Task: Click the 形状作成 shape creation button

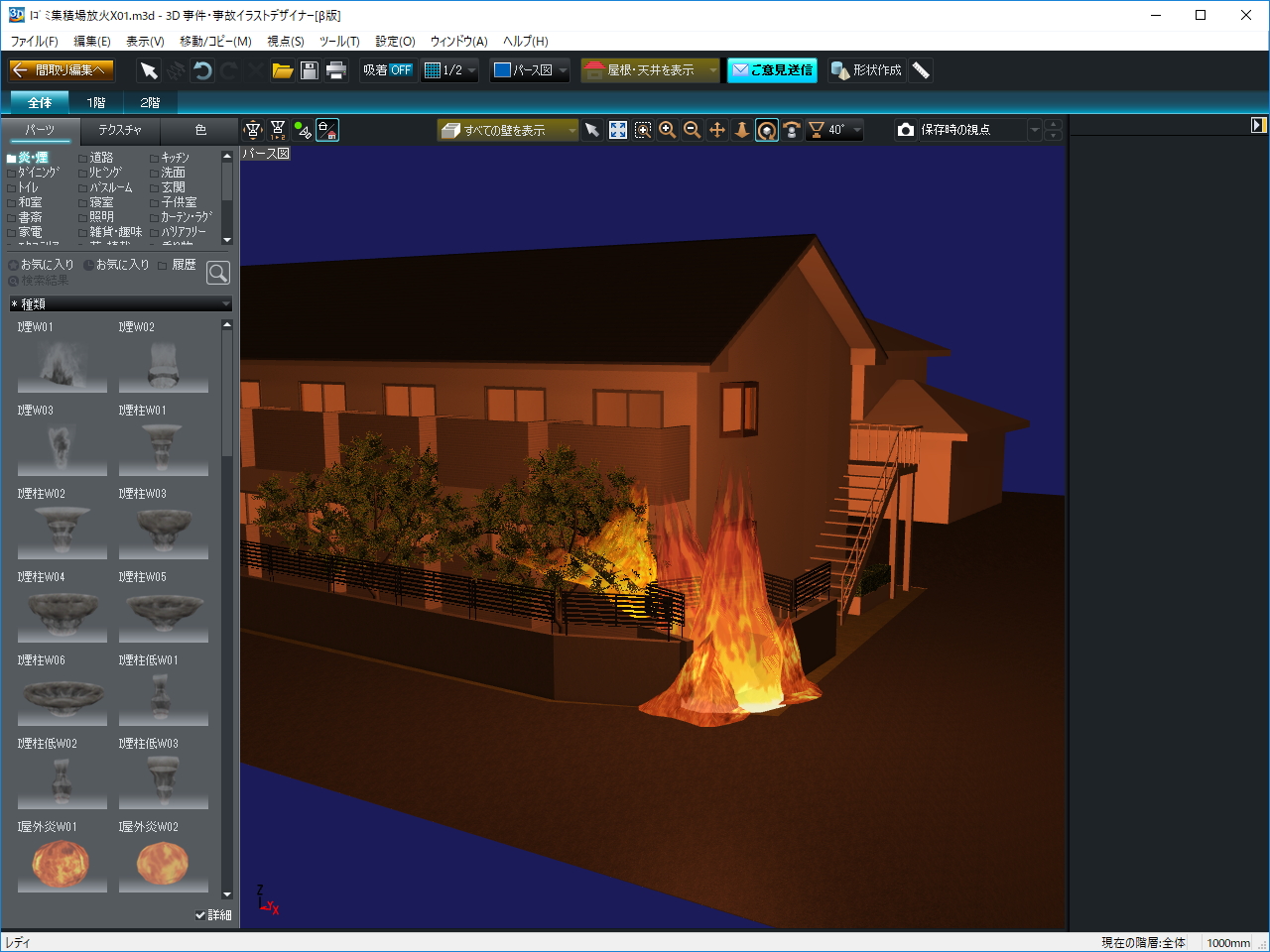Action: (866, 70)
